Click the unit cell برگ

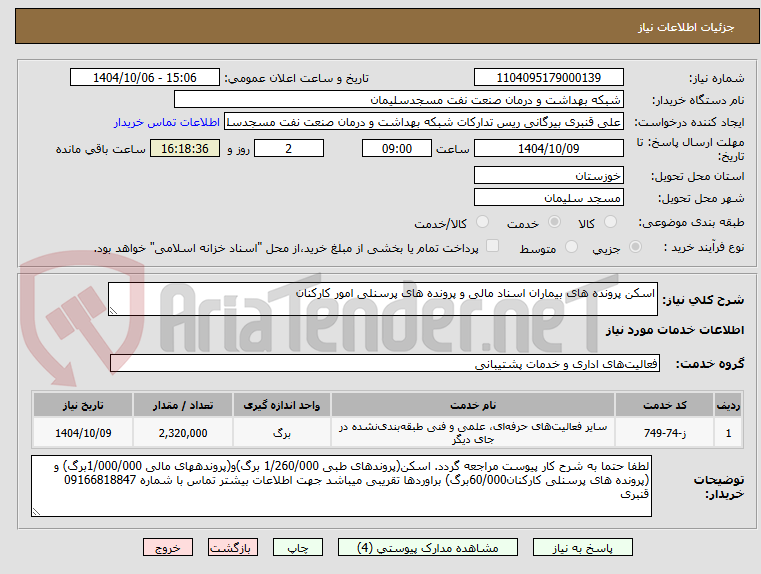(281, 433)
